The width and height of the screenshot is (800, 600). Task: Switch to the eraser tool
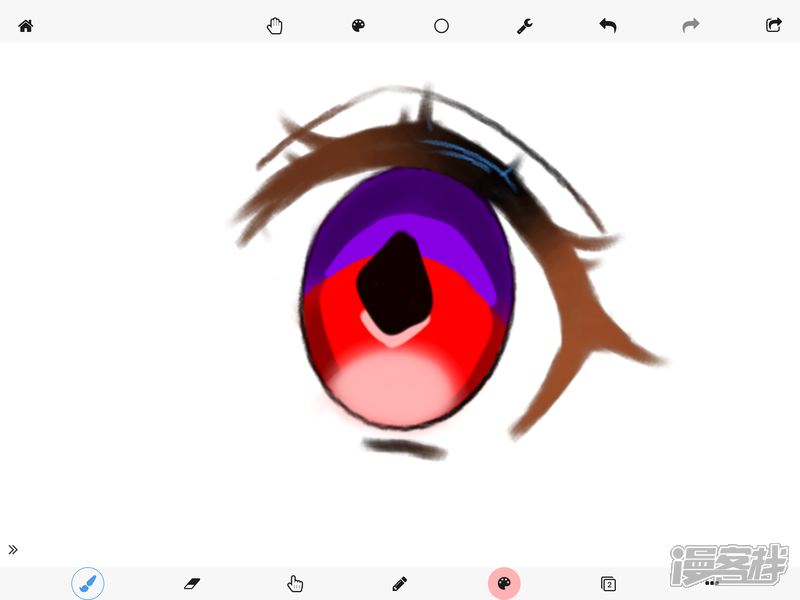point(192,583)
